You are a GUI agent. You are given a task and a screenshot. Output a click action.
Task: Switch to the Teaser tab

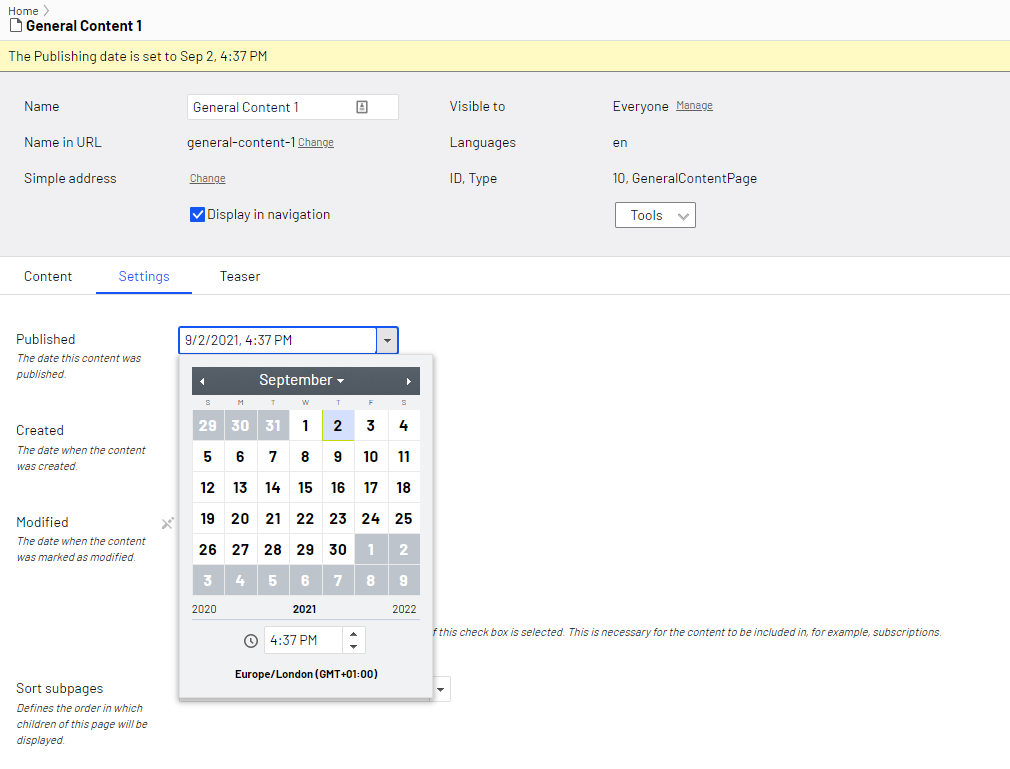tap(240, 276)
